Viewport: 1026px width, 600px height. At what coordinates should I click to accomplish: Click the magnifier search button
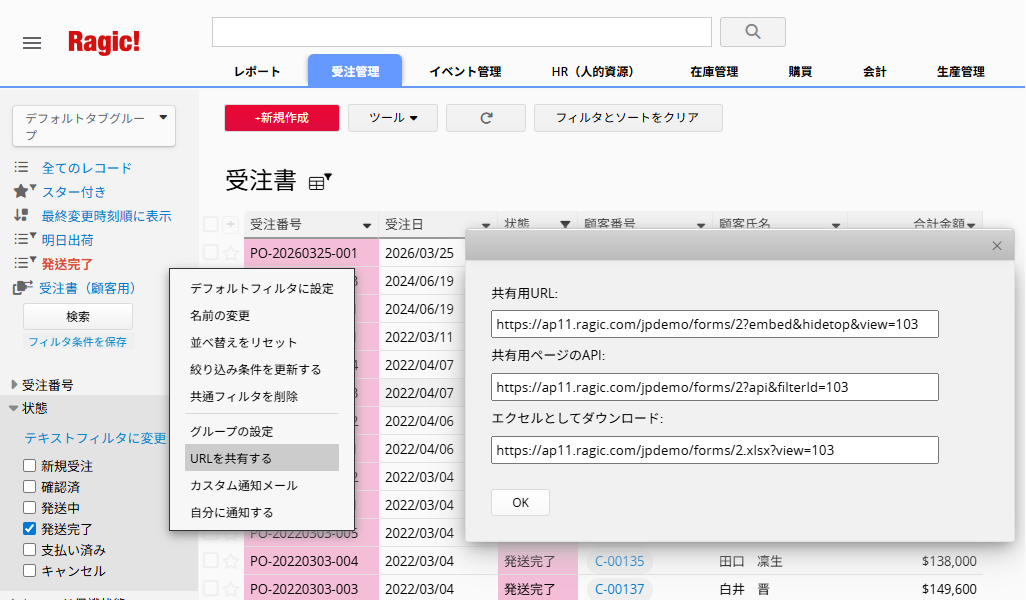(x=752, y=31)
